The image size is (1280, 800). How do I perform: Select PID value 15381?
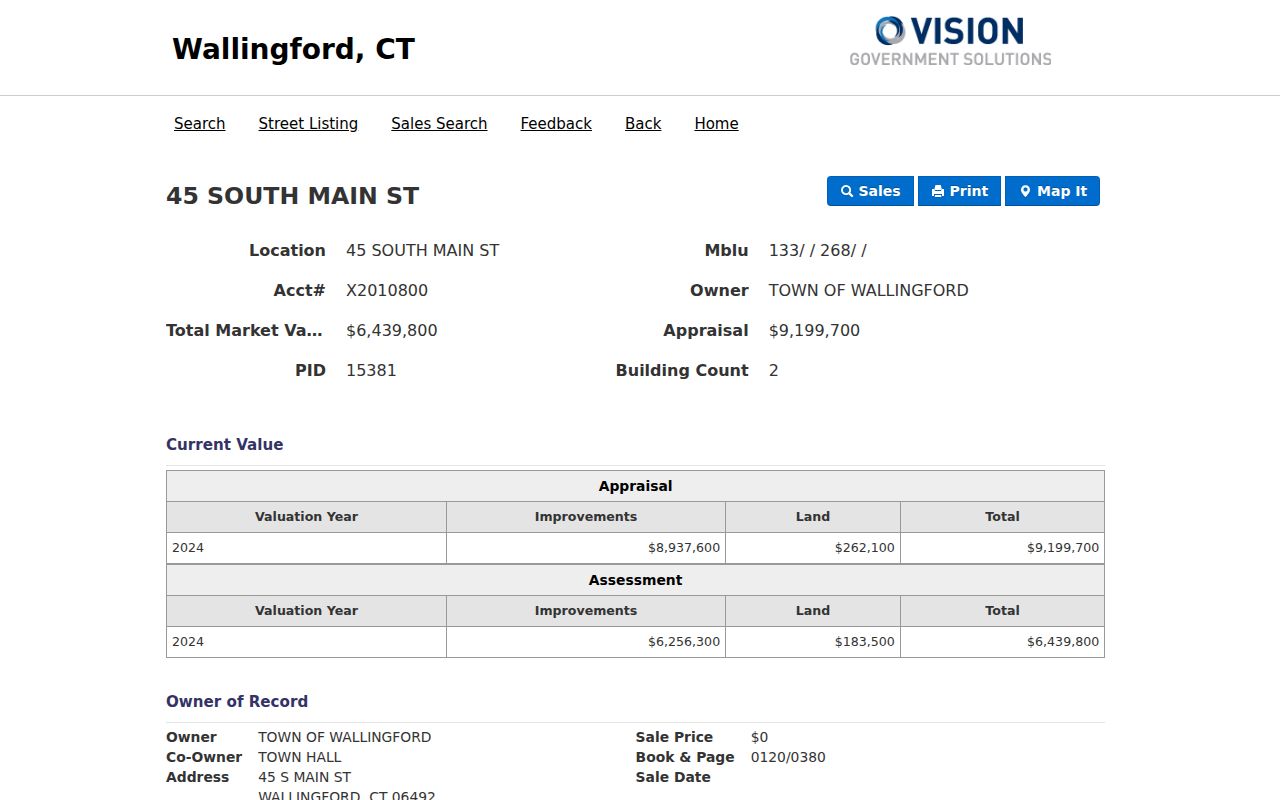371,370
